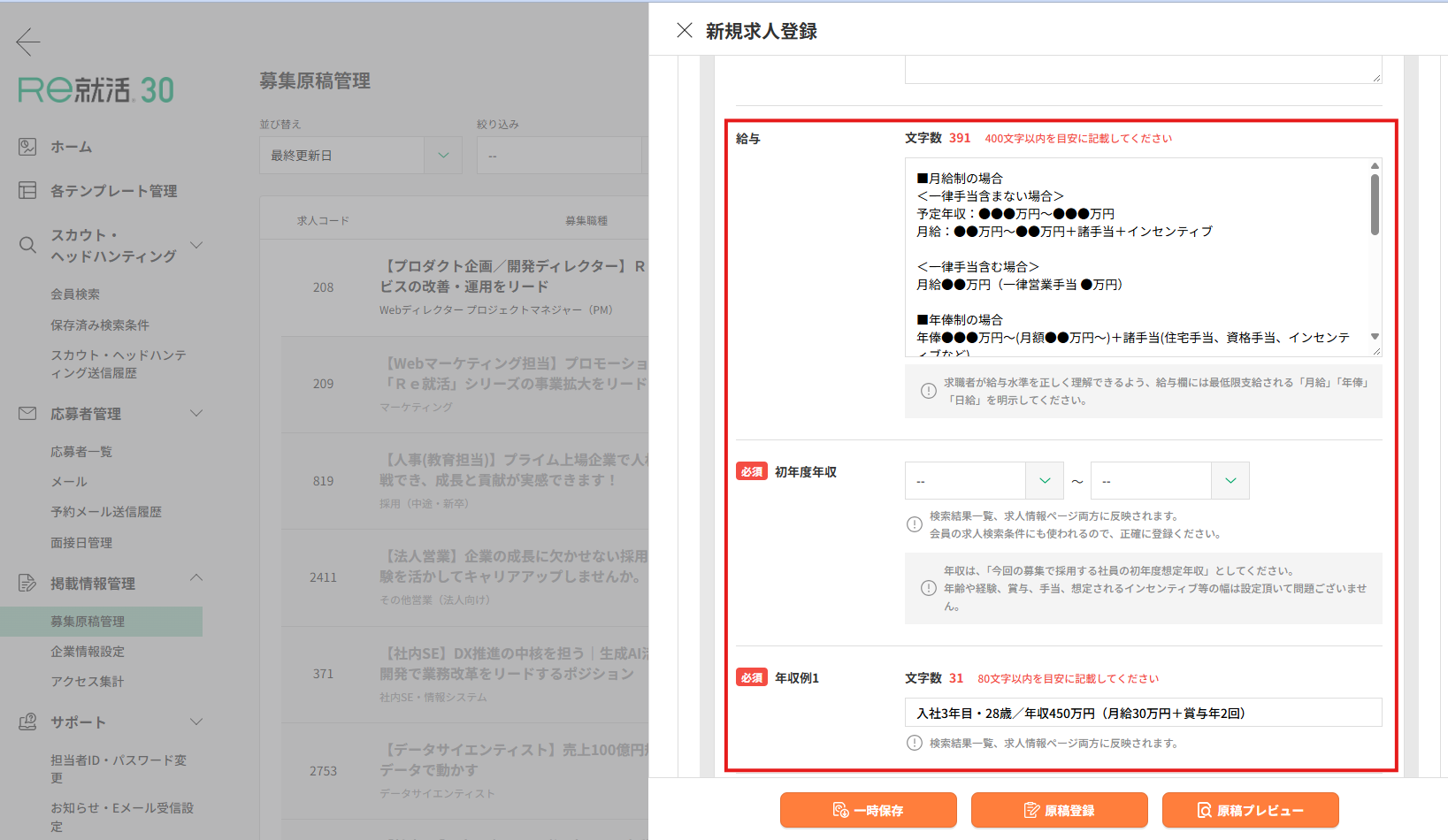Click the 一時保存 button
1448x840 pixels.
[869, 810]
